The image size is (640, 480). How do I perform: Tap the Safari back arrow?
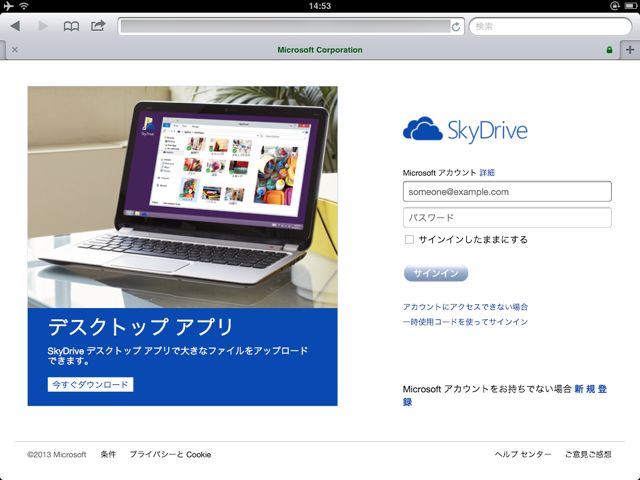pos(15,26)
